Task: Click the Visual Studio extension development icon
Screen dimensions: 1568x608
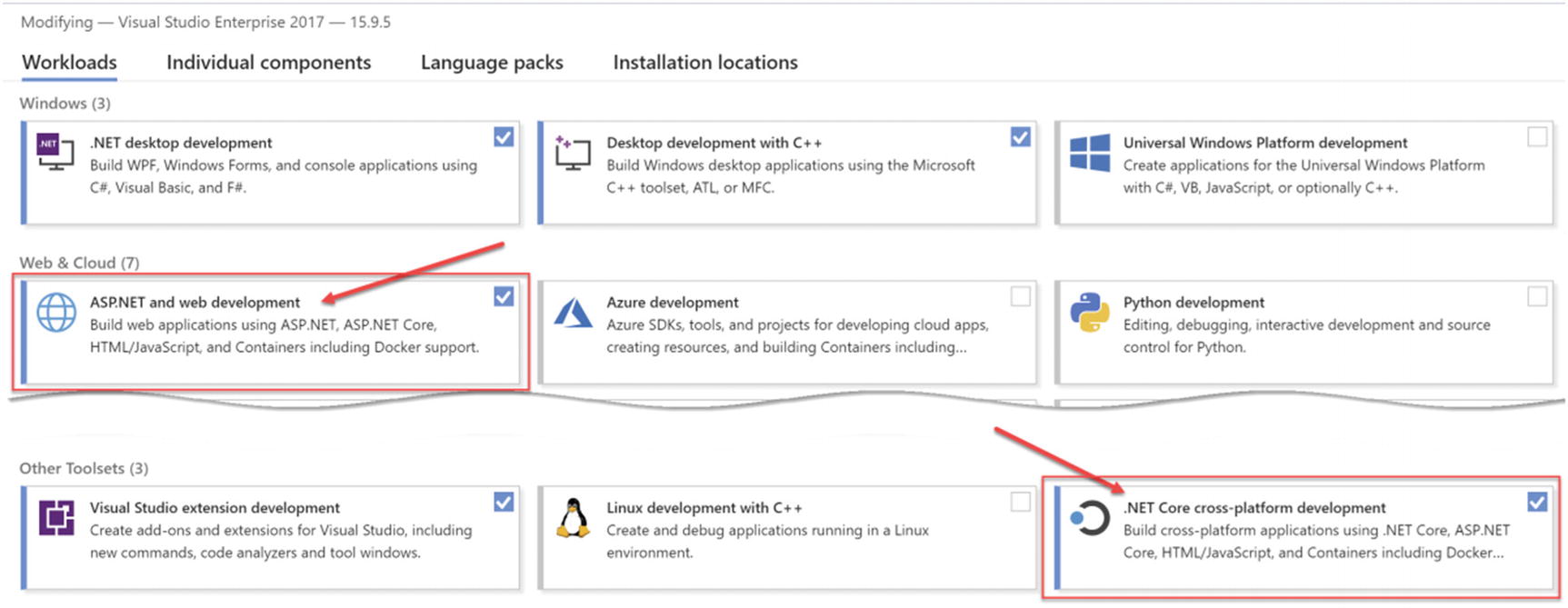Action: pyautogui.click(x=56, y=517)
